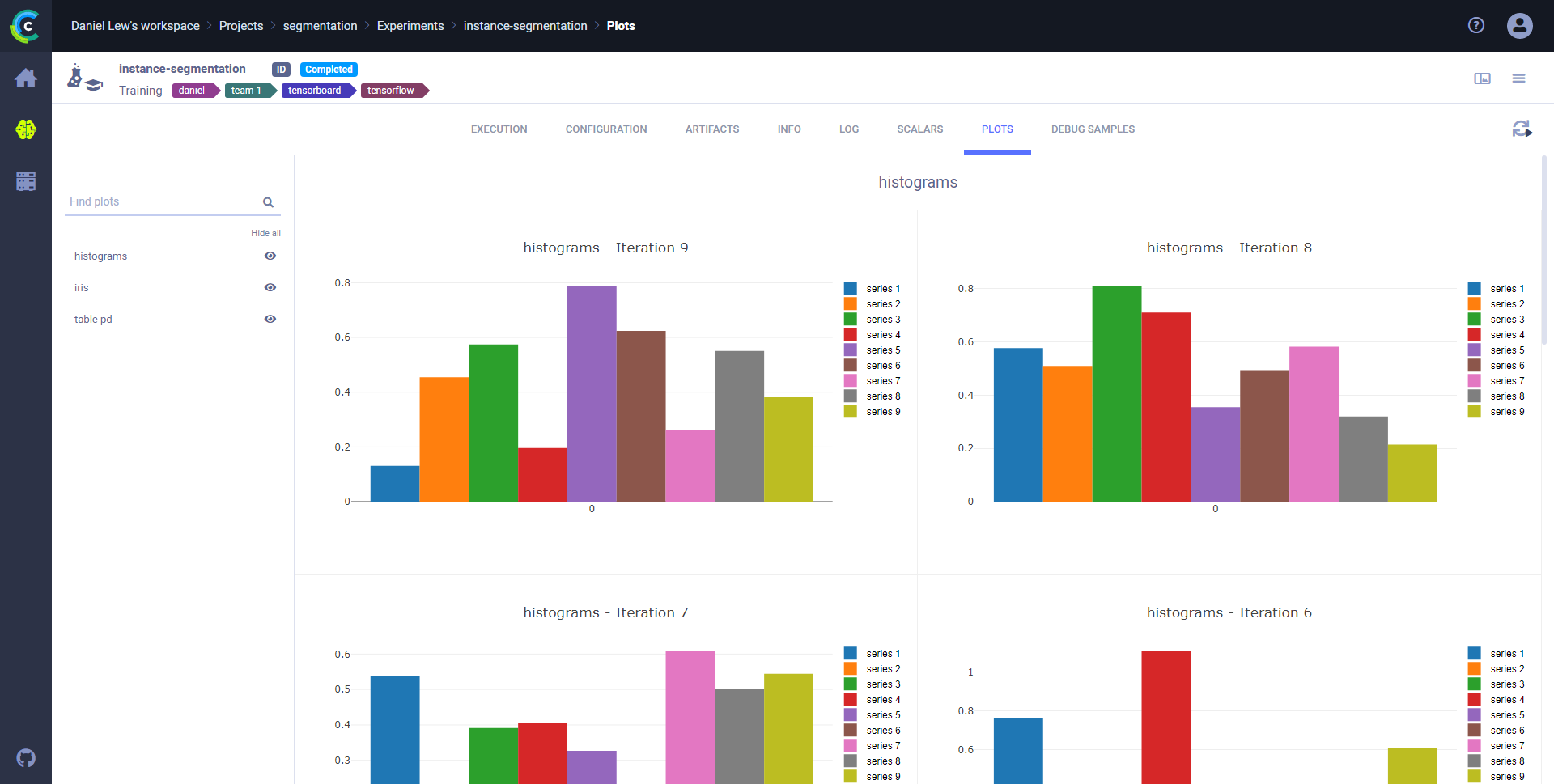Open the experiment hamburger menu
This screenshot has height=784, width=1554.
(1518, 78)
